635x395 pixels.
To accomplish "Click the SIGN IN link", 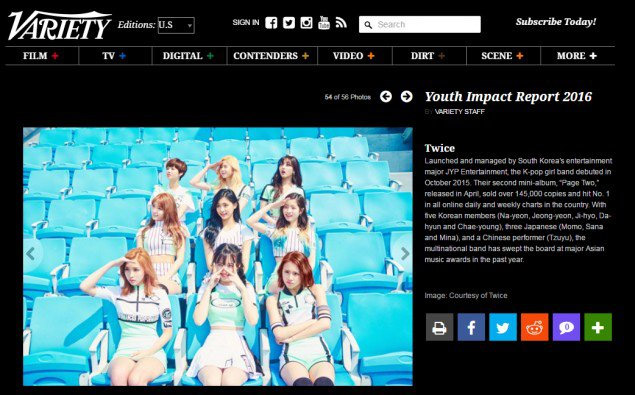I will (246, 23).
